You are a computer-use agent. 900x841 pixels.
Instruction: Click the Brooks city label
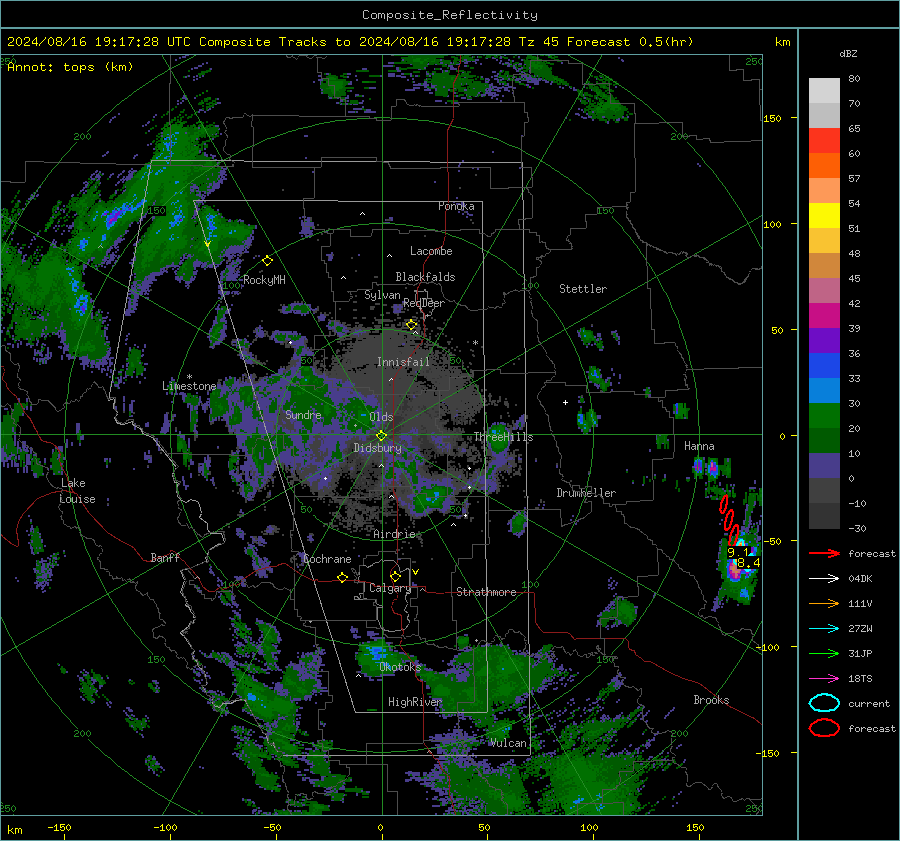coord(711,700)
